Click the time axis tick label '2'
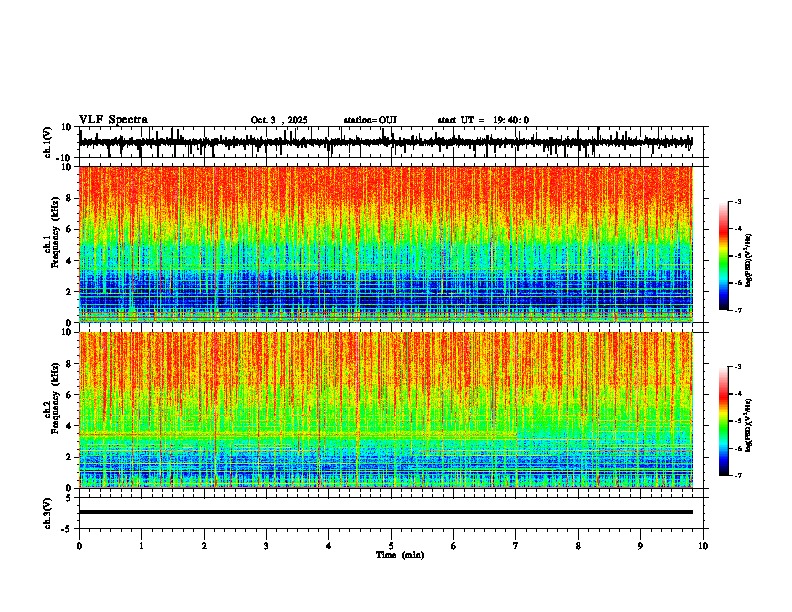Screen dimensions: 792x612 [x=204, y=546]
